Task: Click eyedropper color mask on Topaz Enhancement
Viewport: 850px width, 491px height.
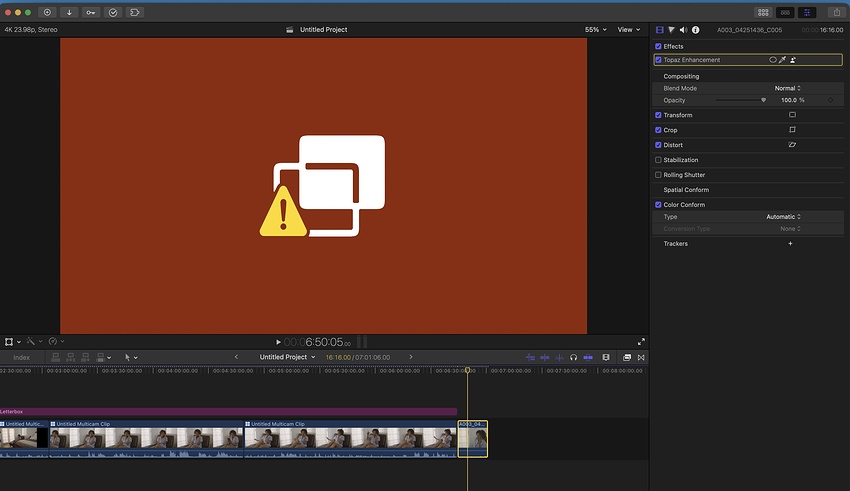Action: 782,60
